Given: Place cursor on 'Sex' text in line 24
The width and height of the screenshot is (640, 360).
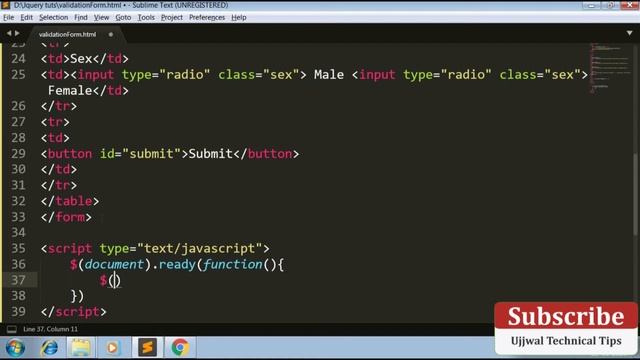Looking at the screenshot, I should 81,59.
